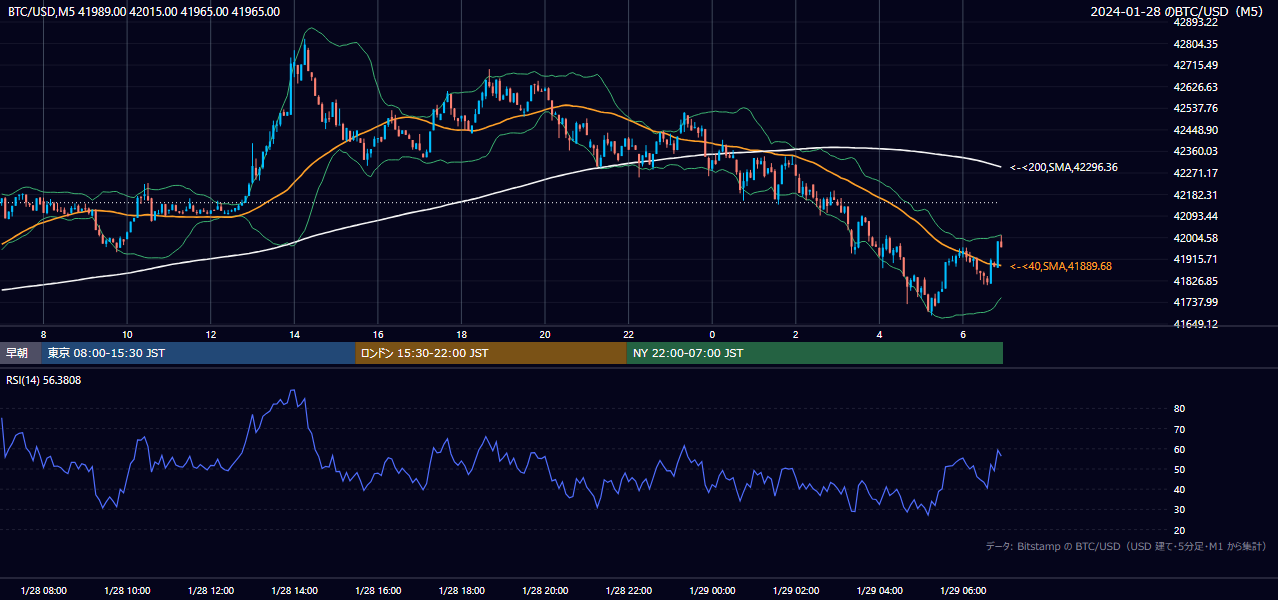This screenshot has width=1278, height=600.
Task: Click RSI axis level 40
Action: 1180,489
